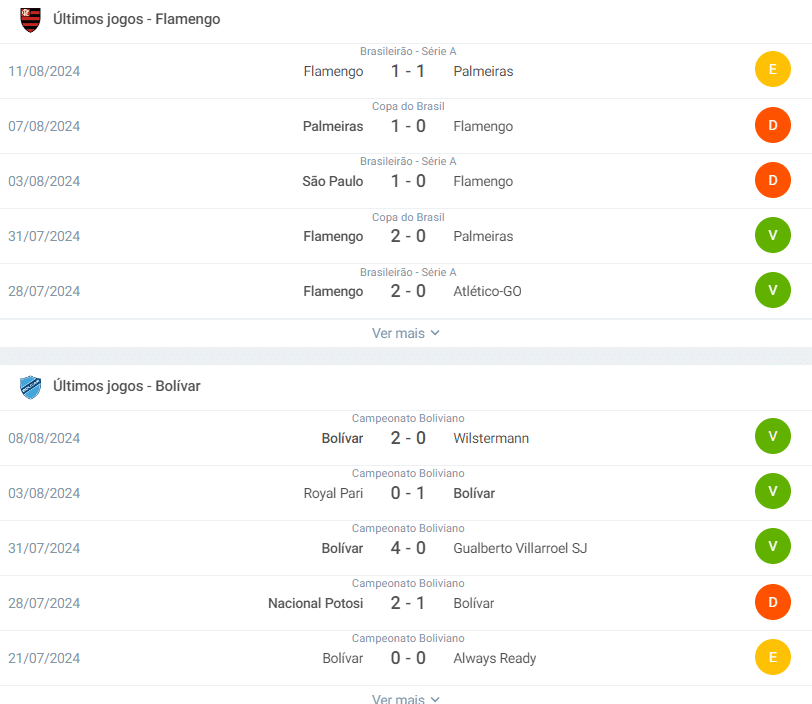Image resolution: width=812 pixels, height=704 pixels.
Task: Click the green V badge for Bolívar 2-0 Wilstermann
Action: point(773,437)
